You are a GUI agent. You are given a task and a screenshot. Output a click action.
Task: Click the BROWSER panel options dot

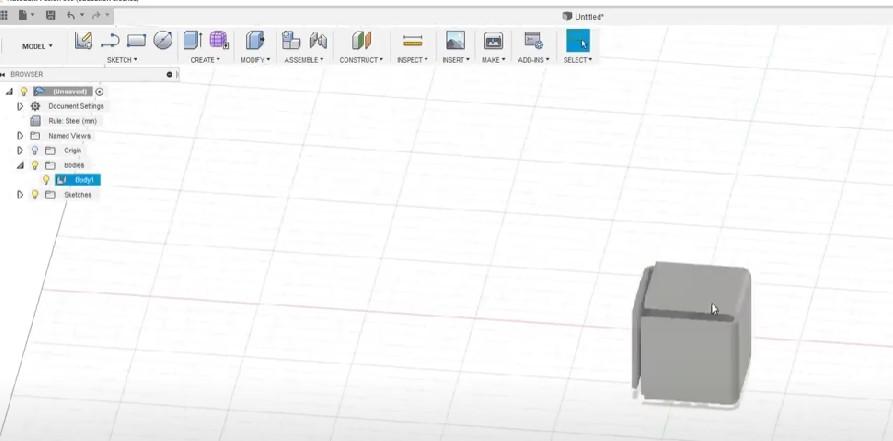(x=169, y=74)
